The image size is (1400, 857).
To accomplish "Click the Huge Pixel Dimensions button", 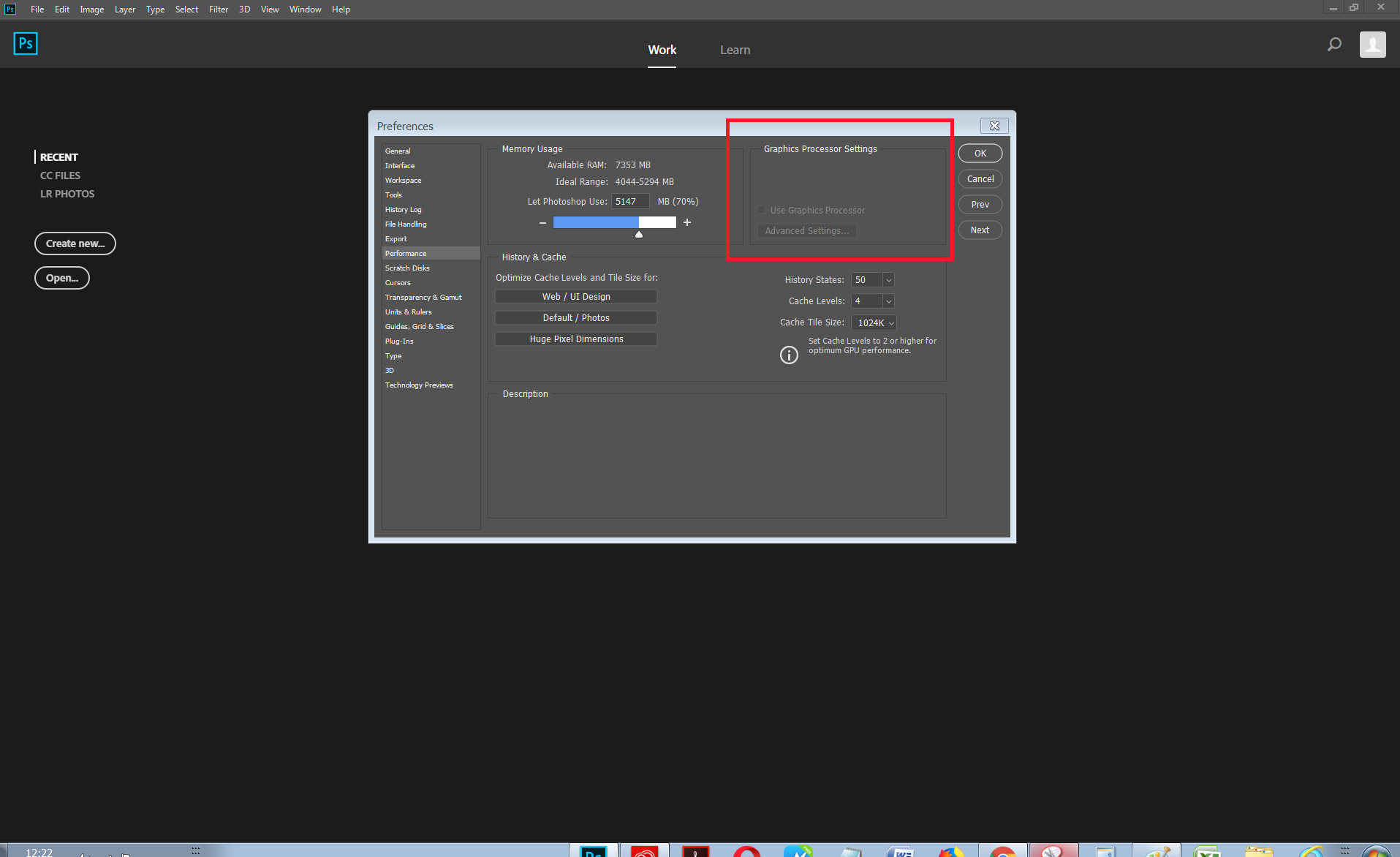I will [576, 339].
